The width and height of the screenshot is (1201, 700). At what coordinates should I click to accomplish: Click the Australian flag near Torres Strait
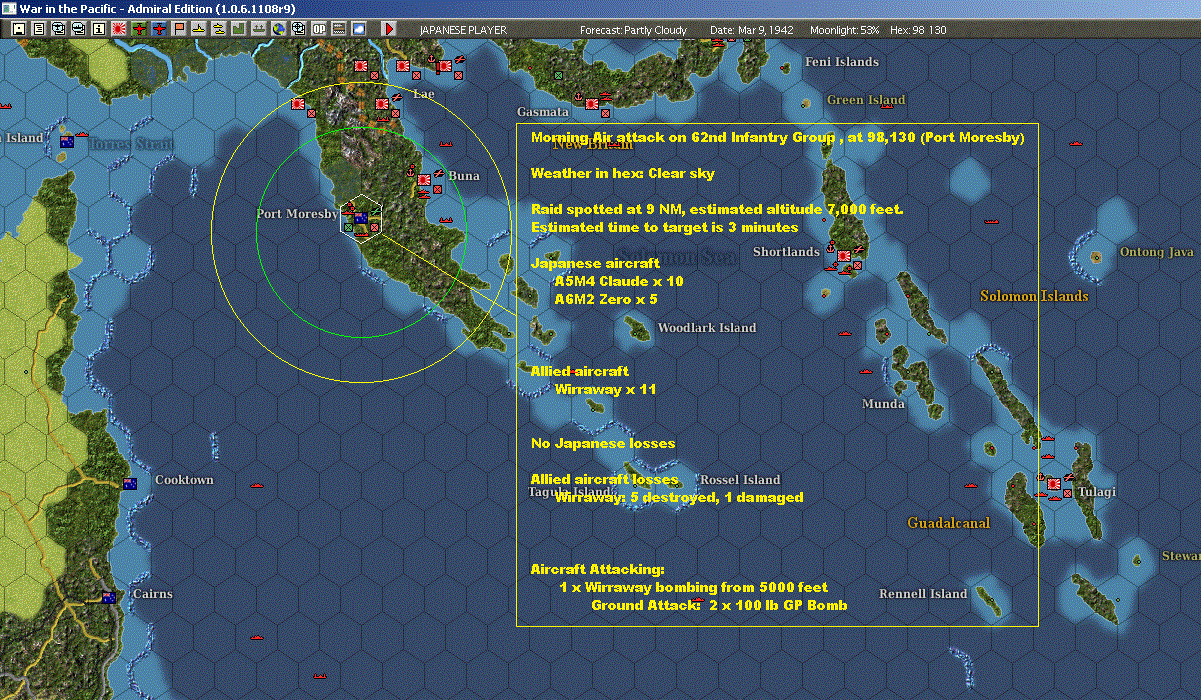[67, 142]
